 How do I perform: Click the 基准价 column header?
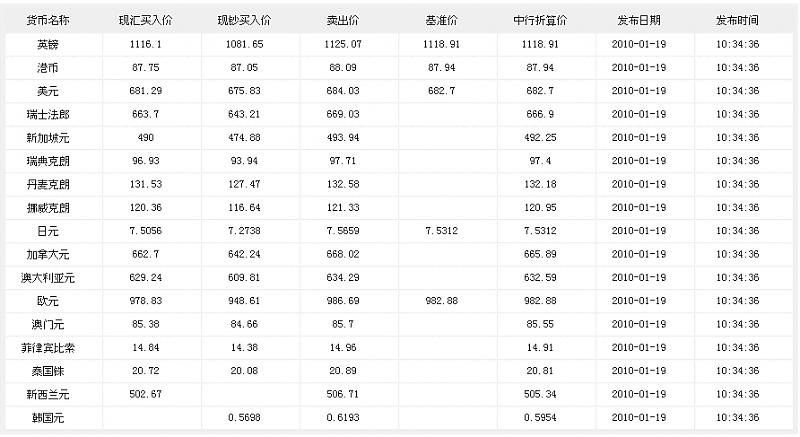click(441, 20)
